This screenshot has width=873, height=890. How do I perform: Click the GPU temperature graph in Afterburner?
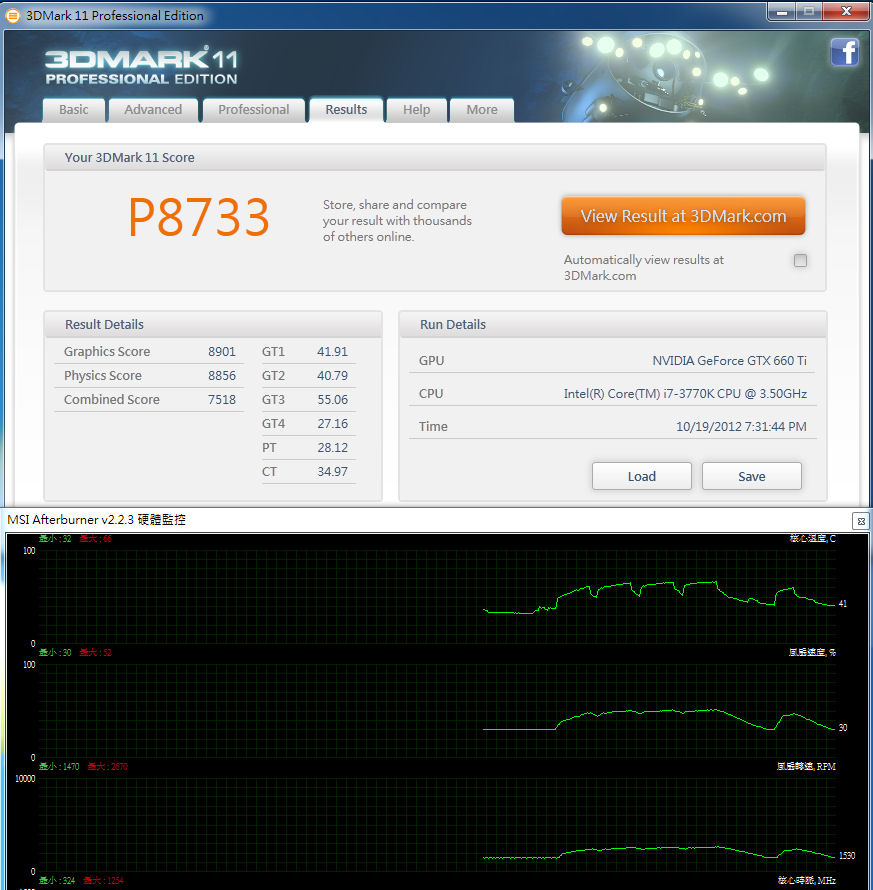(437, 597)
